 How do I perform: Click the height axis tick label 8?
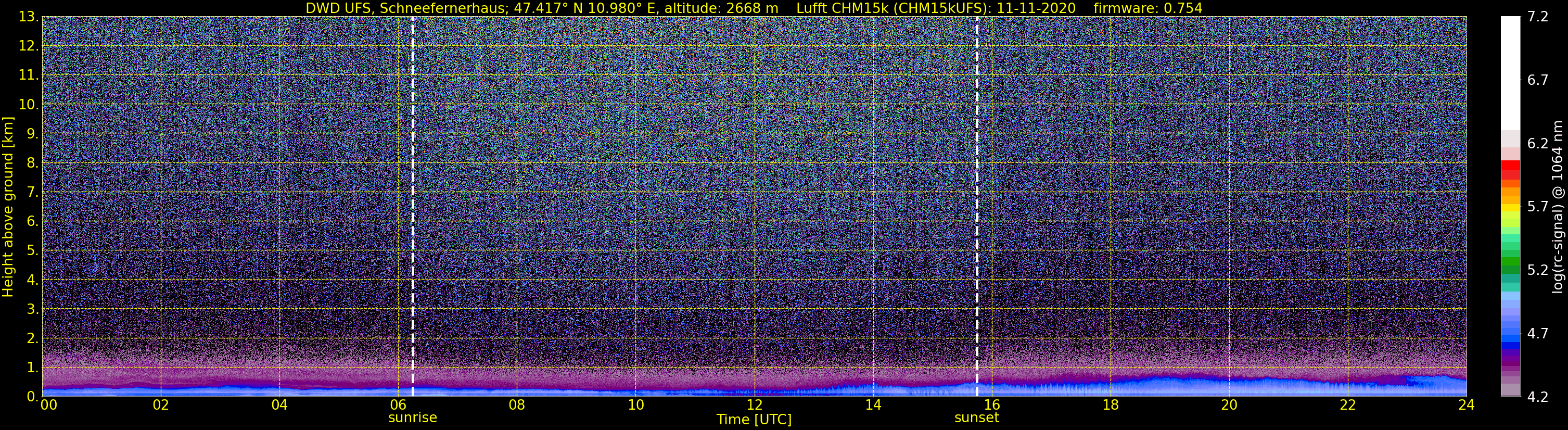[x=33, y=162]
